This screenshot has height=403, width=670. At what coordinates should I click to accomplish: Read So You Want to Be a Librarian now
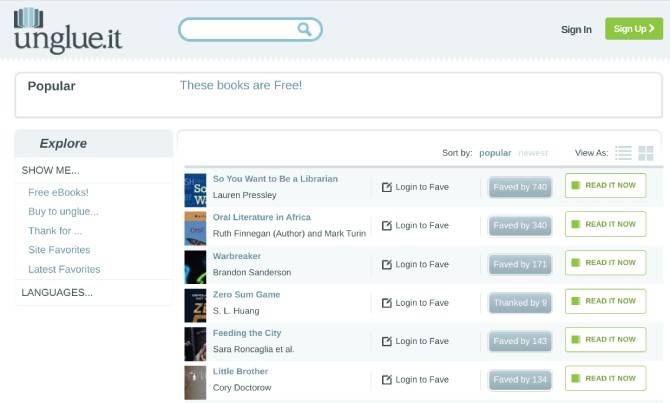(x=605, y=185)
